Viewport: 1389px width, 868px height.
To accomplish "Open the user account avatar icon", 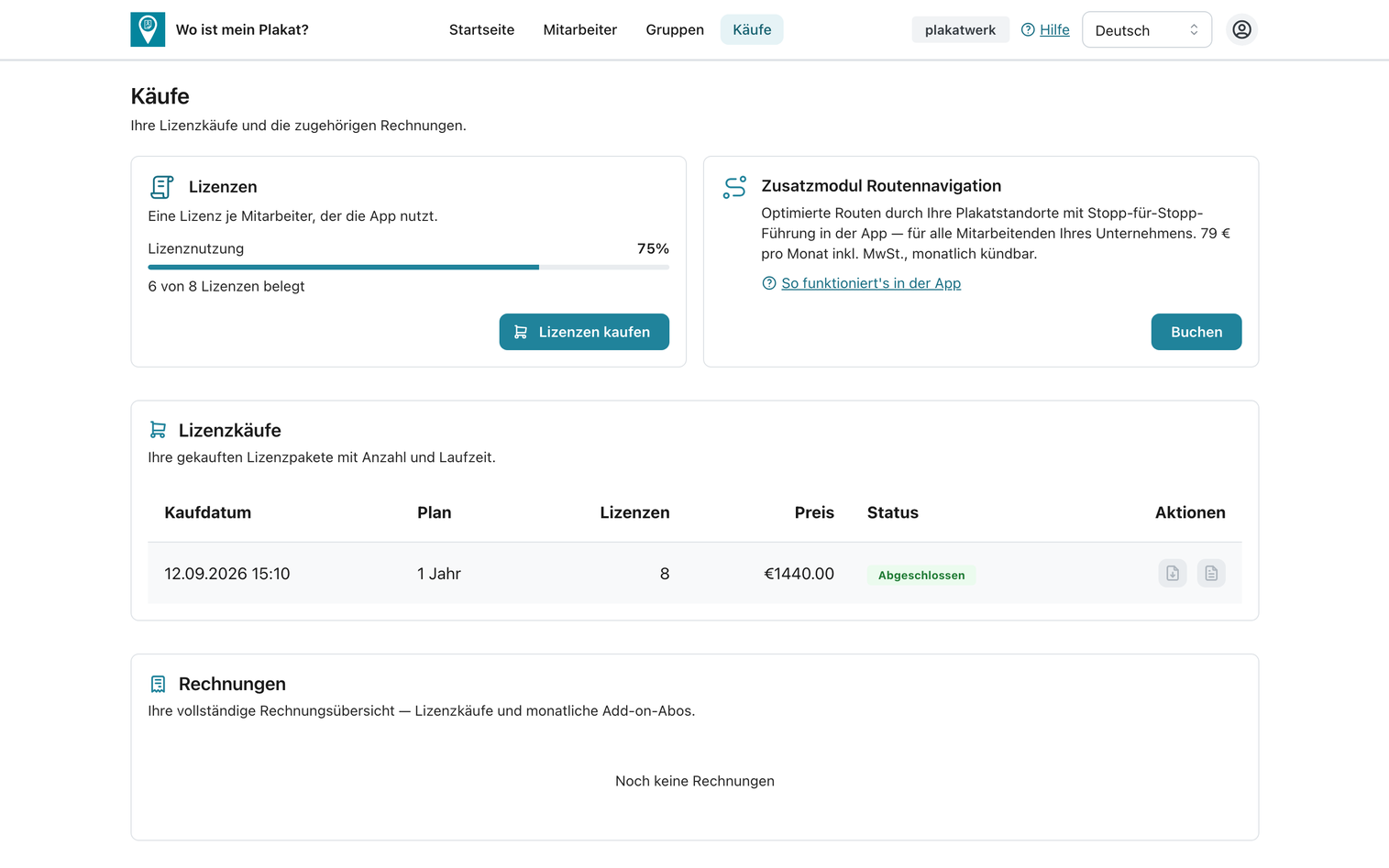I will coord(1241,29).
